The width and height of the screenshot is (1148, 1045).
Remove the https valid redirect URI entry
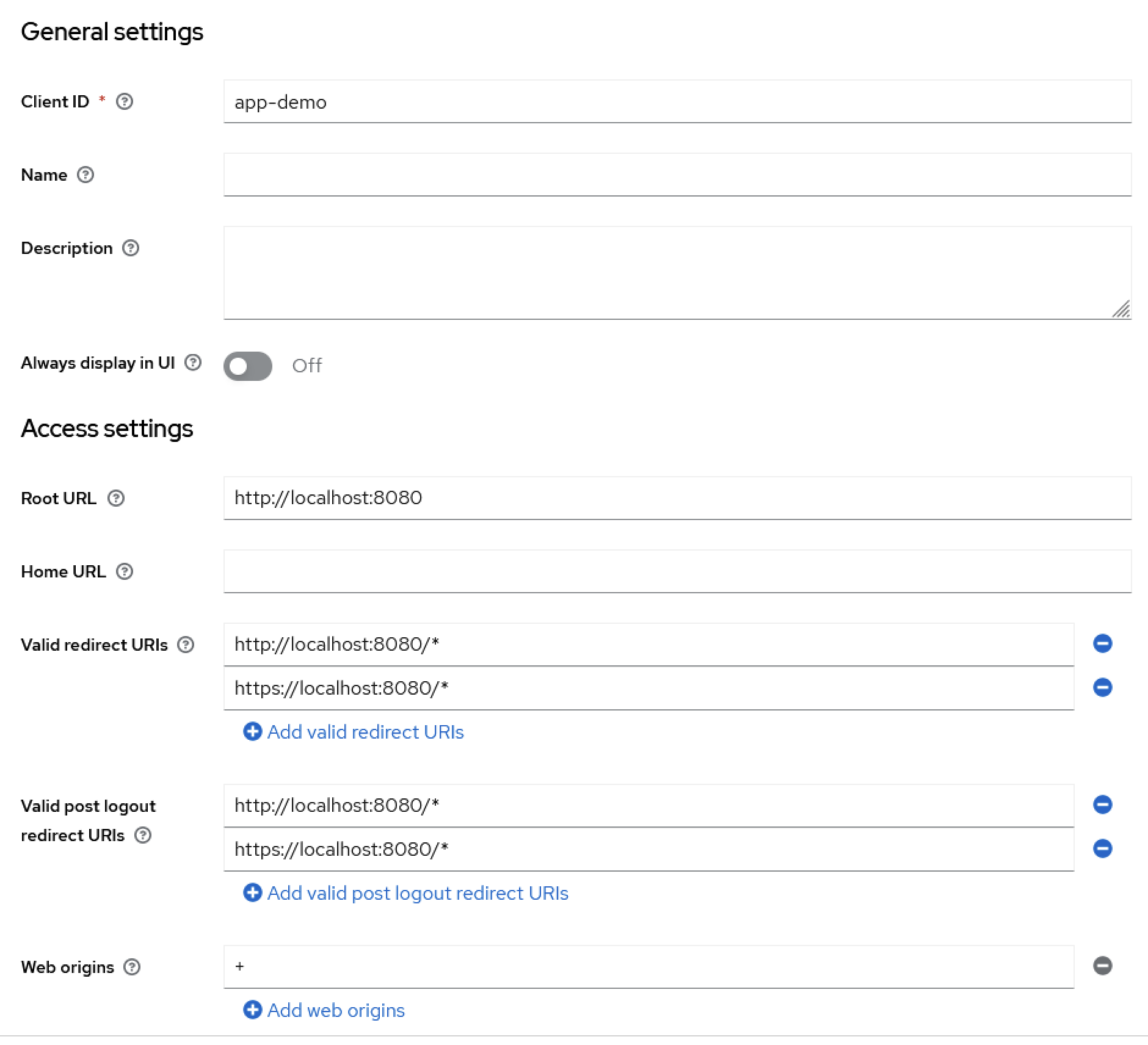point(1102,687)
